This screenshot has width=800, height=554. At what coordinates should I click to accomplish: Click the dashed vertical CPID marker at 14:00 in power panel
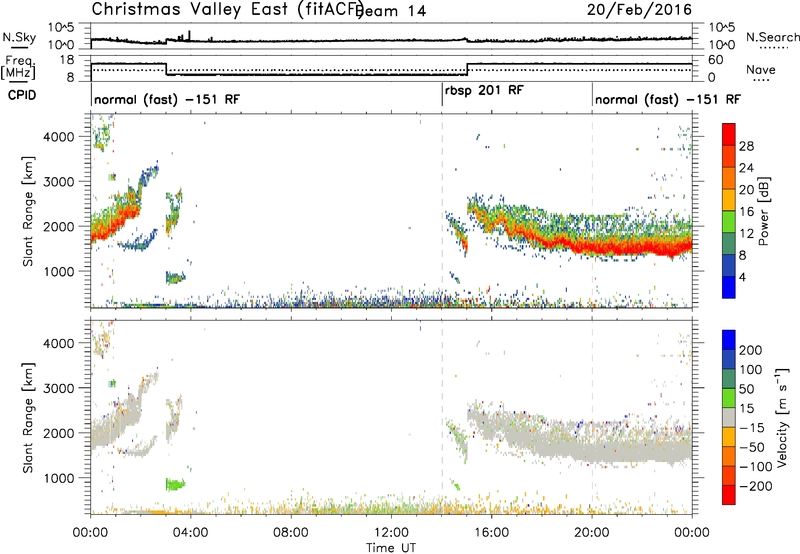442,211
